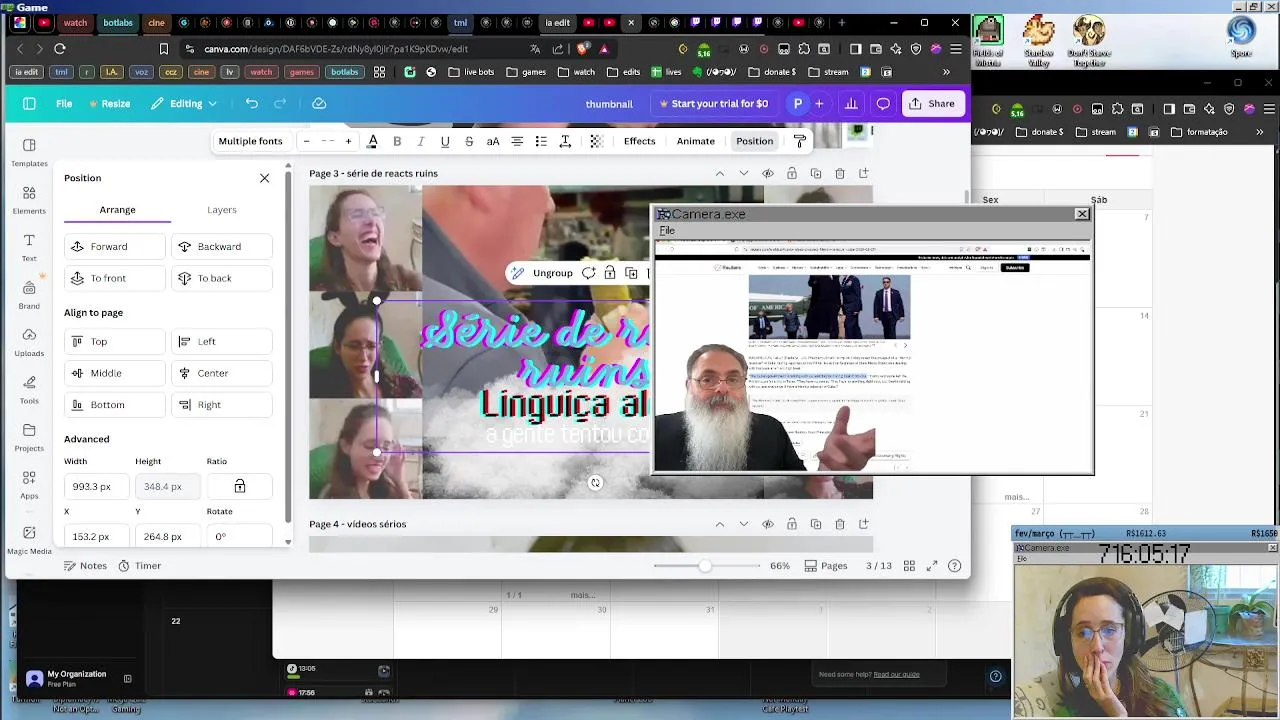Apply strikethrough to text

click(469, 141)
